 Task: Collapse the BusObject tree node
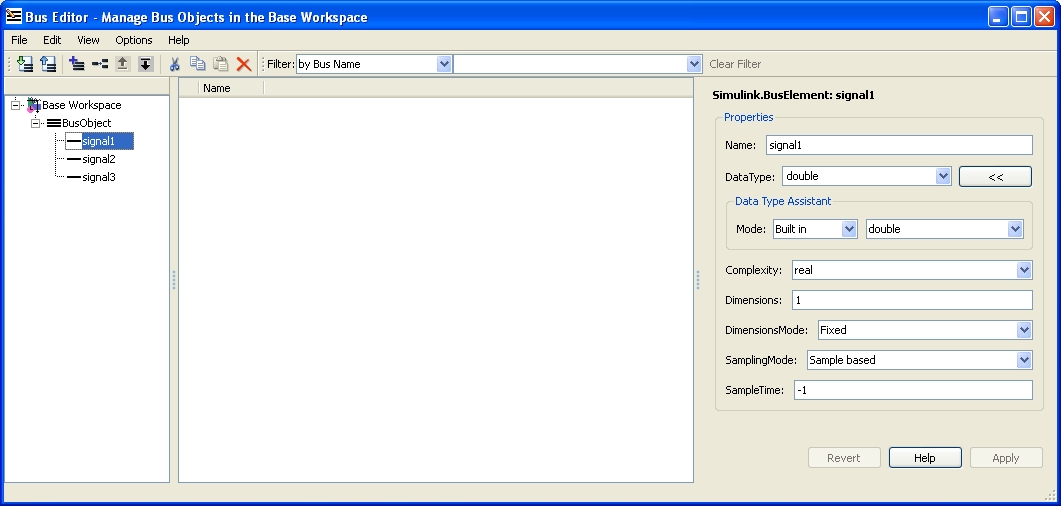[36, 123]
